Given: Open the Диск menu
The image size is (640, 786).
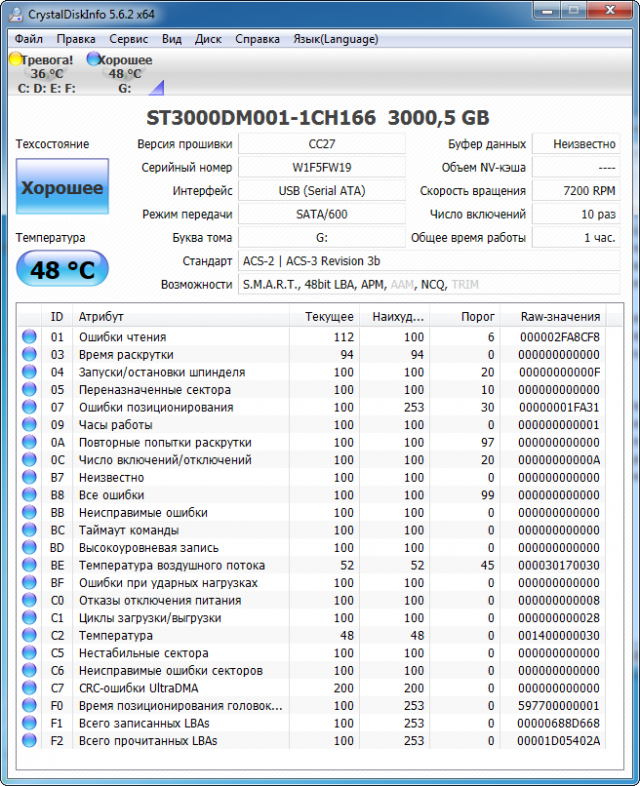Looking at the screenshot, I should point(208,39).
